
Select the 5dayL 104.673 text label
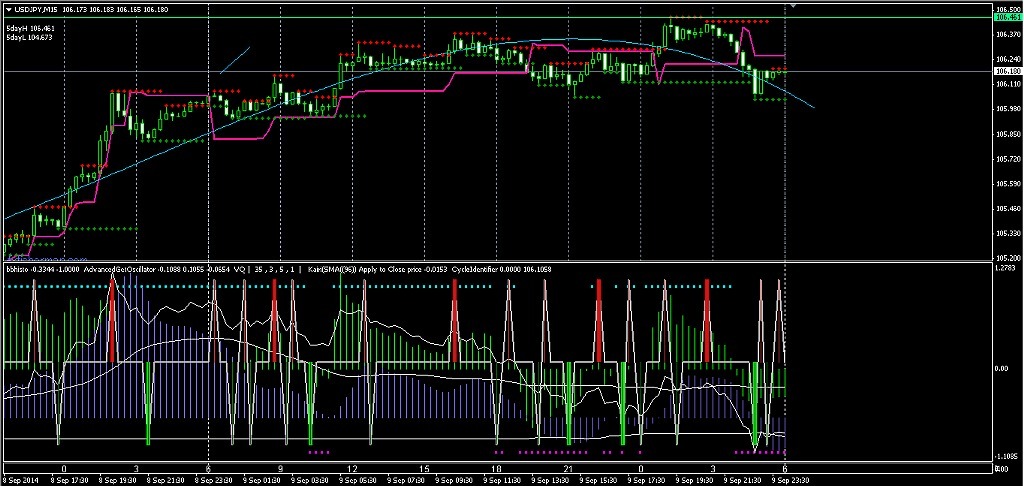pos(30,38)
